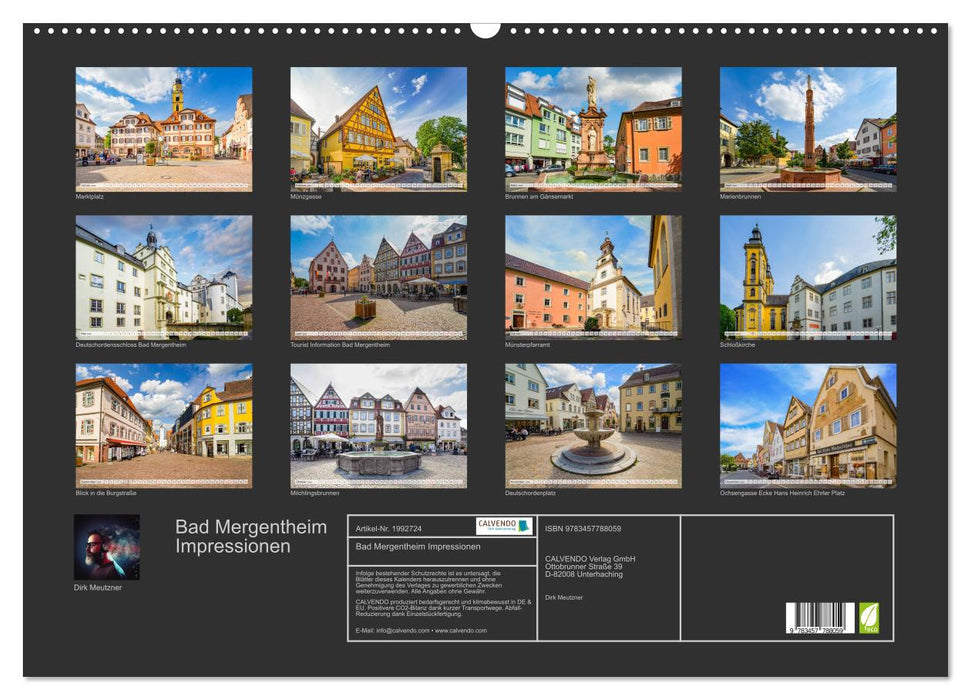Click the Artikel-Nr. 1992724 text

pyautogui.click(x=390, y=528)
